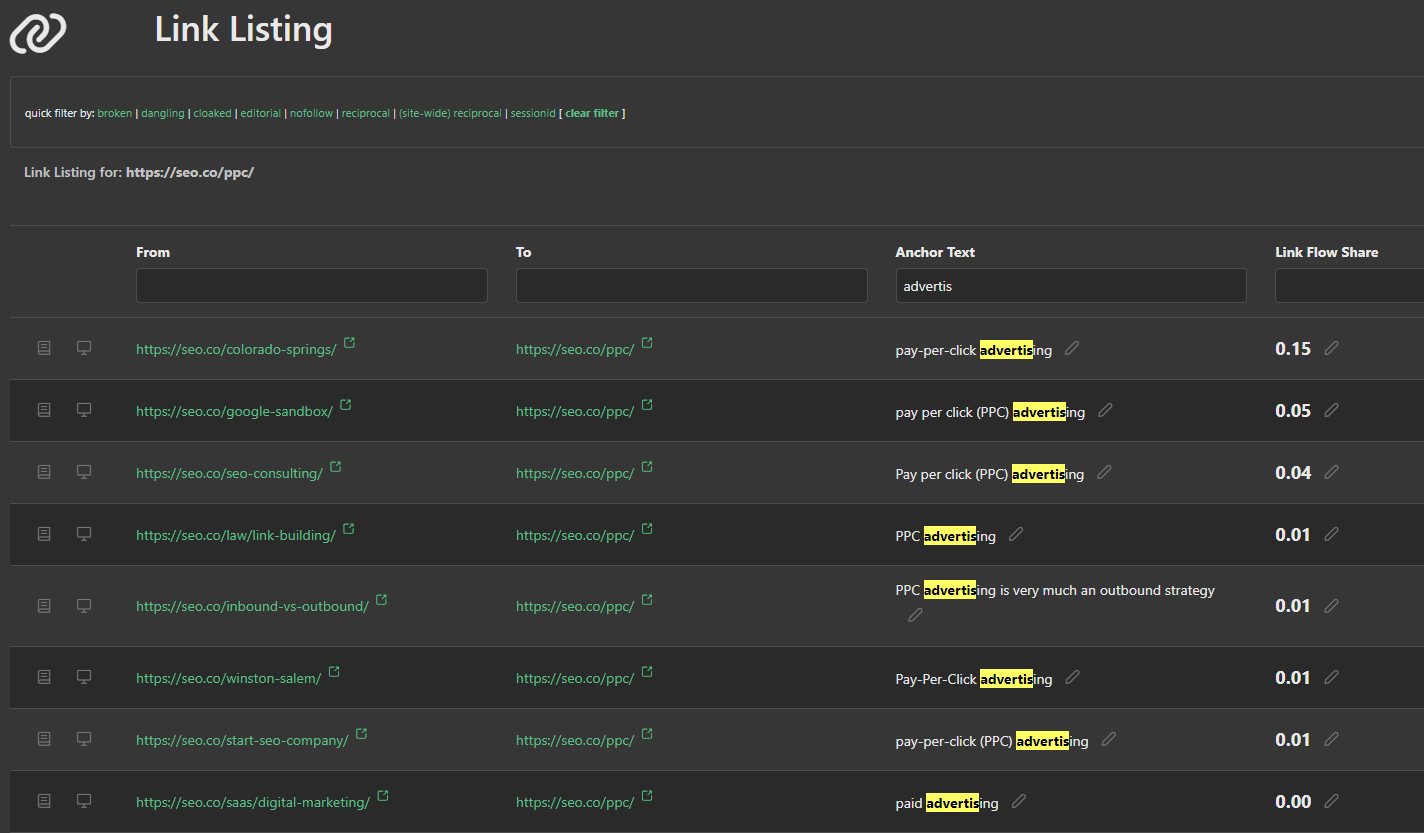Click the chain-link logo icon
Image resolution: width=1424 pixels, height=833 pixels.
pos(38,32)
